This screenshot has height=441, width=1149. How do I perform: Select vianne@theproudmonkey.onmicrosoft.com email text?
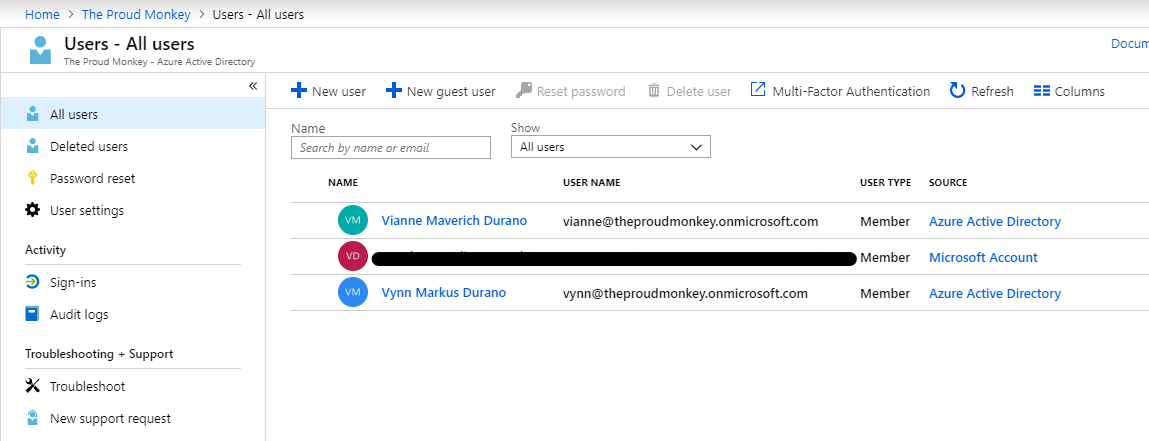pyautogui.click(x=690, y=221)
